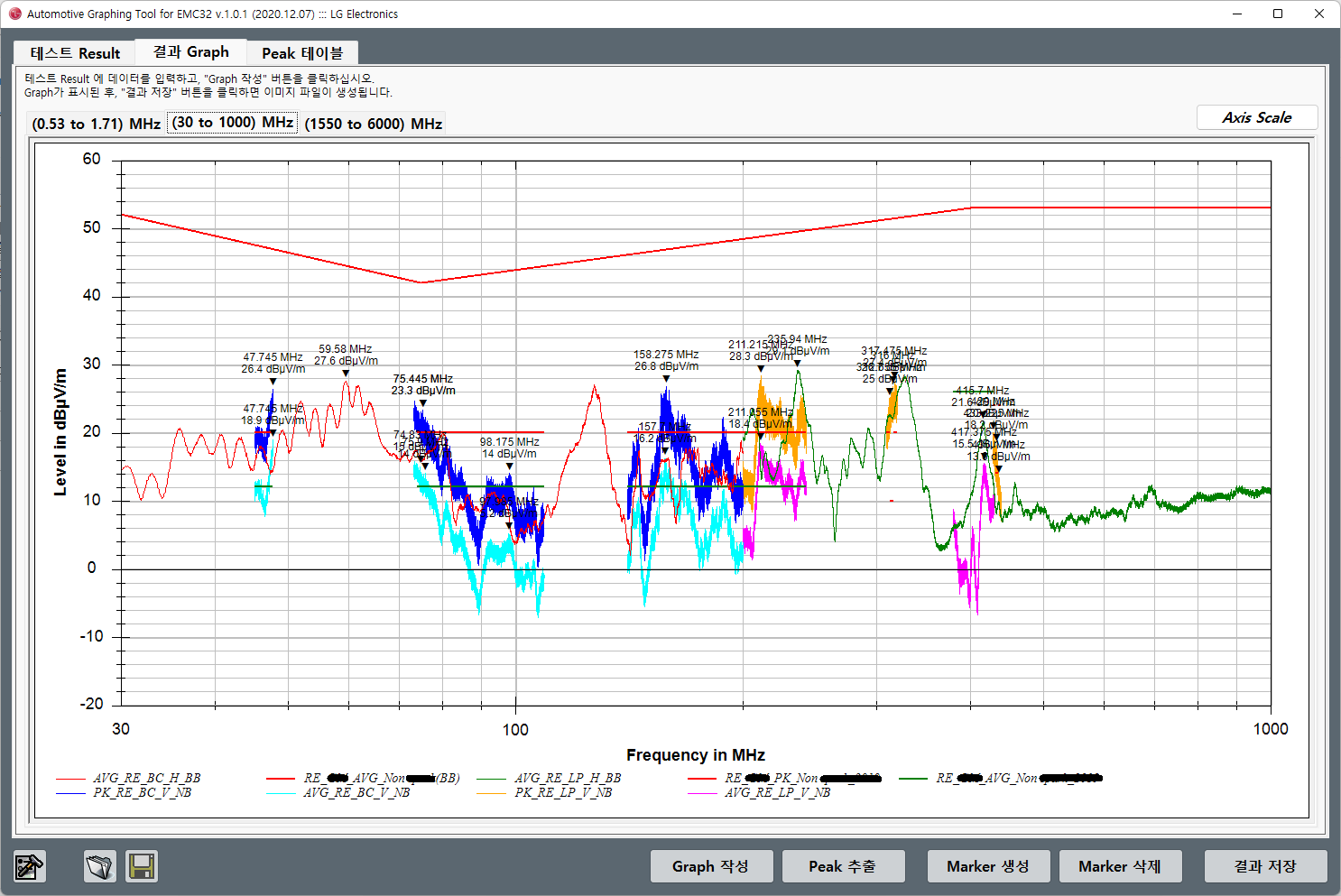Click the Axis Scale button

1256,117
